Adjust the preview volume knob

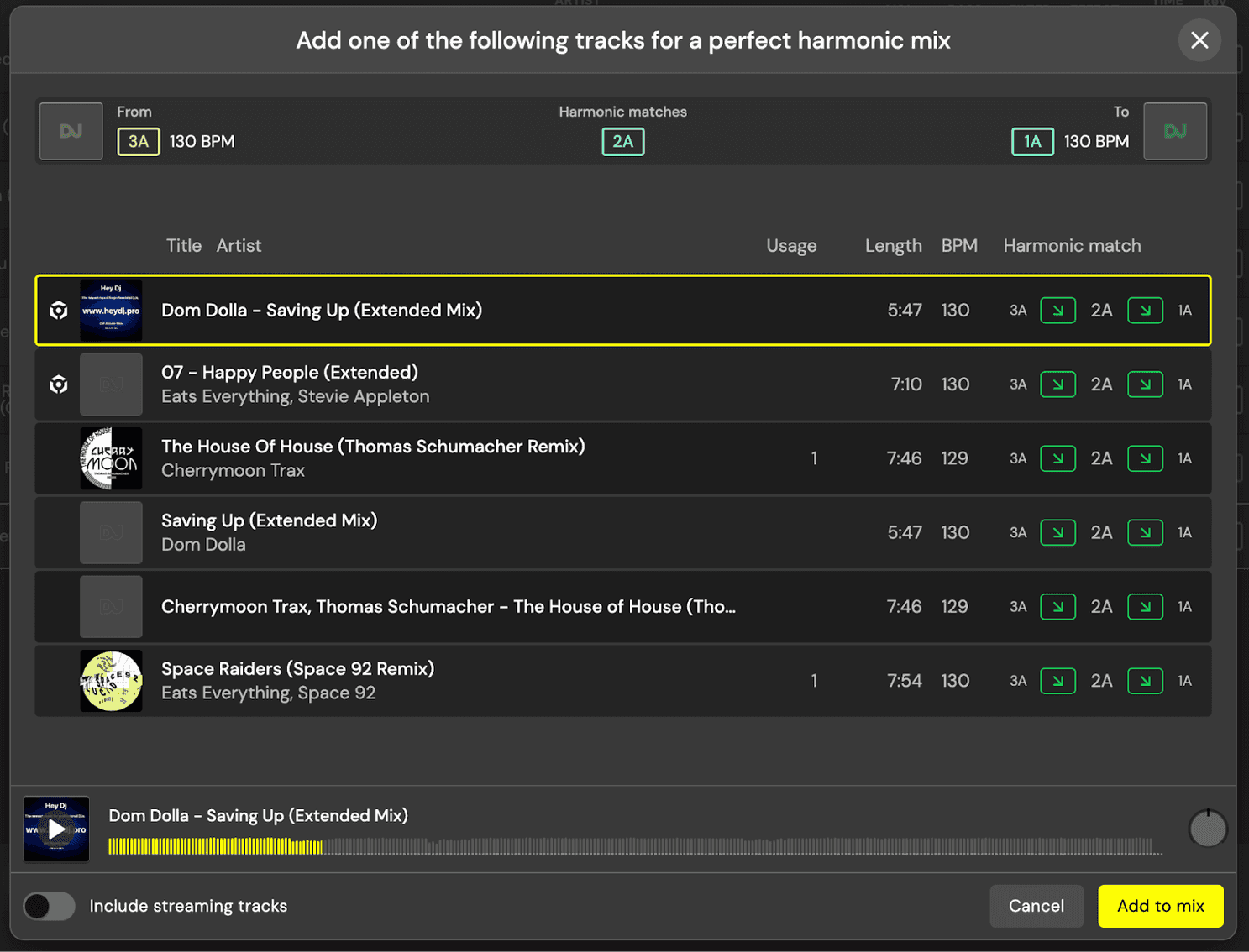(x=1207, y=829)
